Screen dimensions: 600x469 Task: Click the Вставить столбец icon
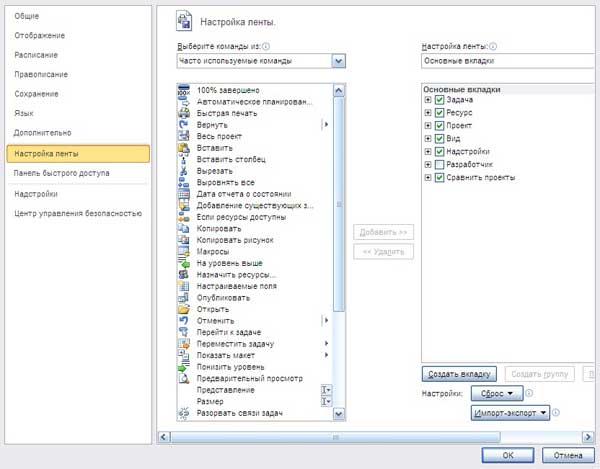coord(184,160)
